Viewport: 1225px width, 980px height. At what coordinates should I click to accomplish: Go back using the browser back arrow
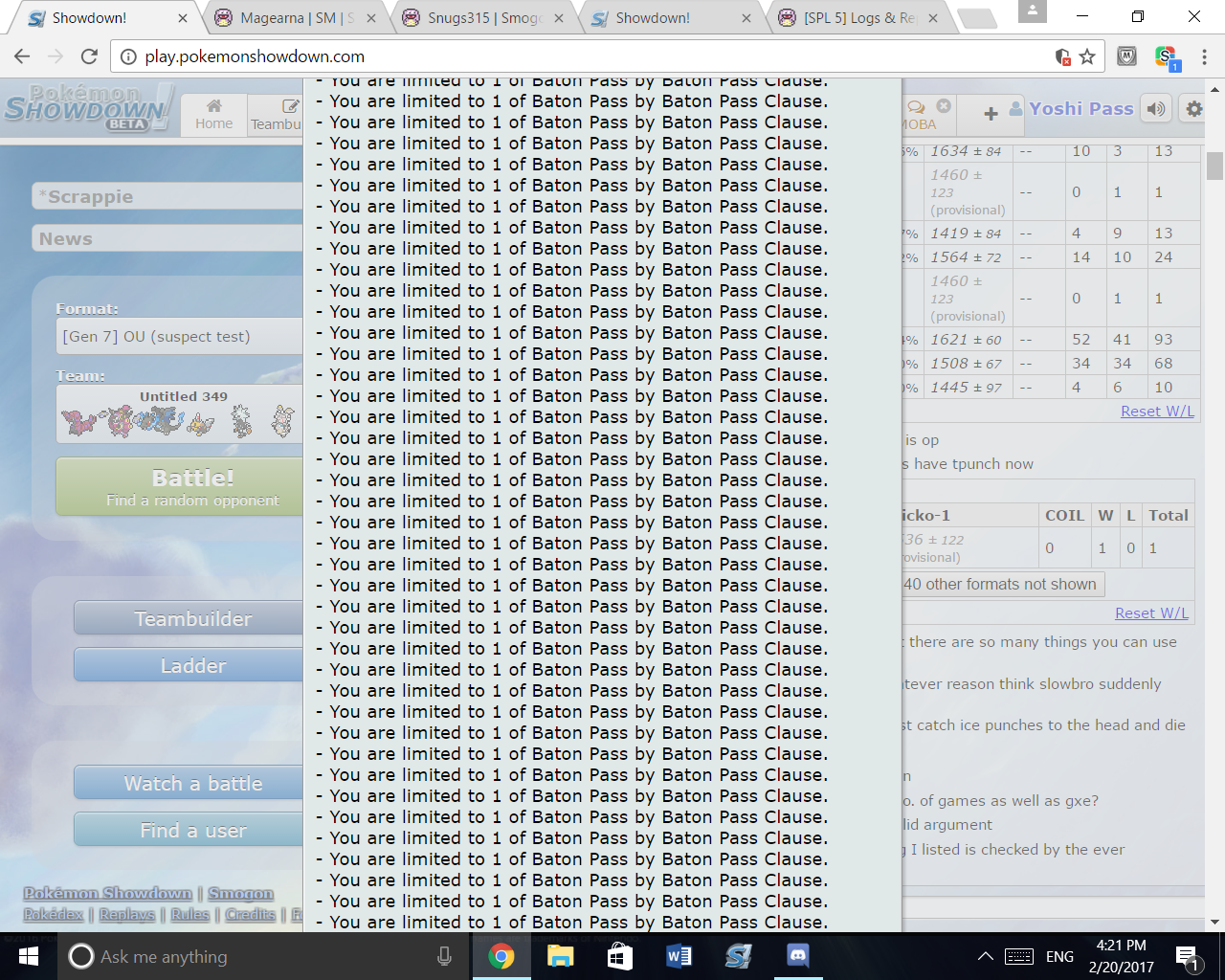[22, 56]
